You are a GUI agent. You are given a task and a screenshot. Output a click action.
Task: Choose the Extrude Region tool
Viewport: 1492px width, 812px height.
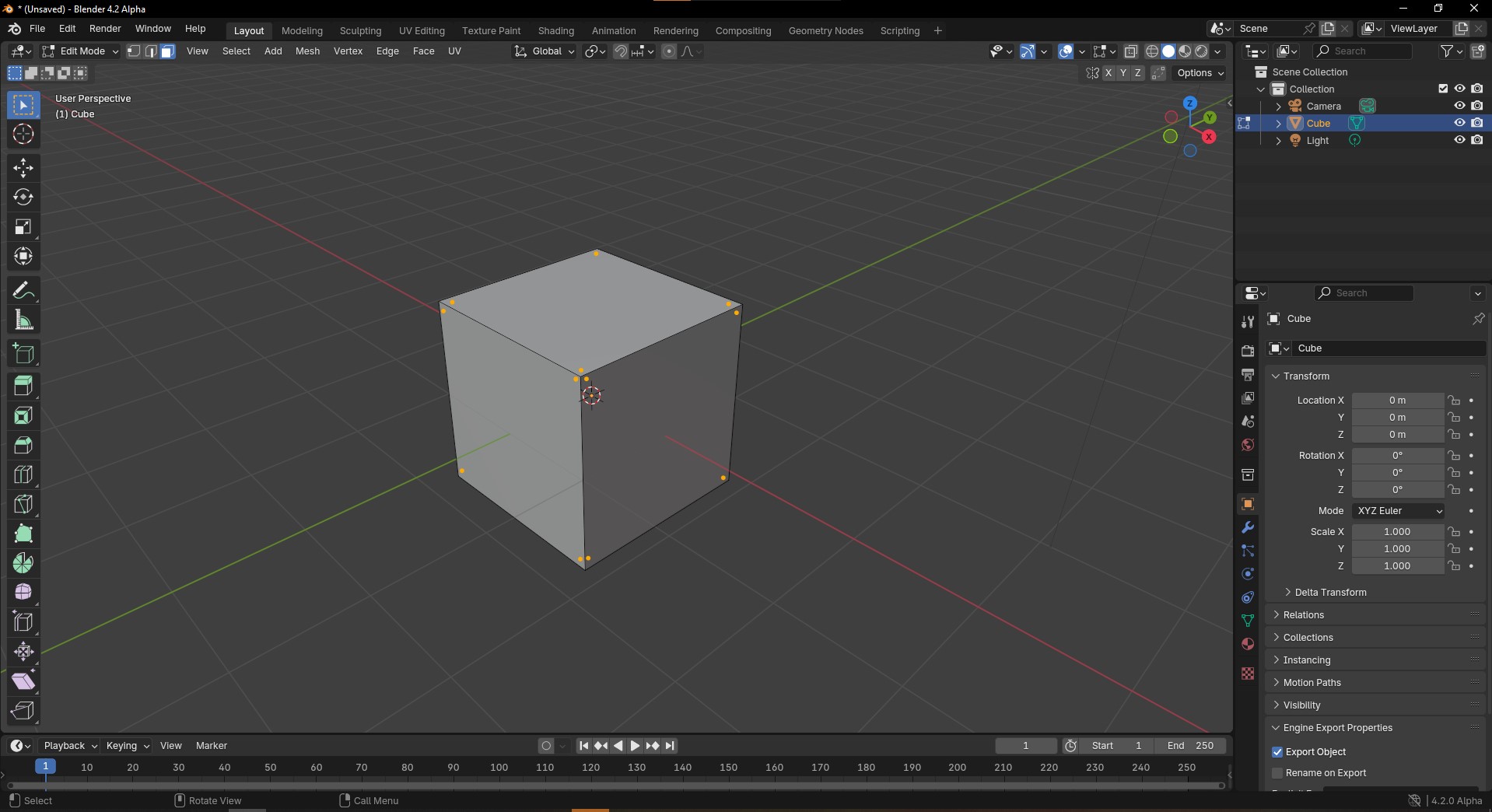coord(23,386)
